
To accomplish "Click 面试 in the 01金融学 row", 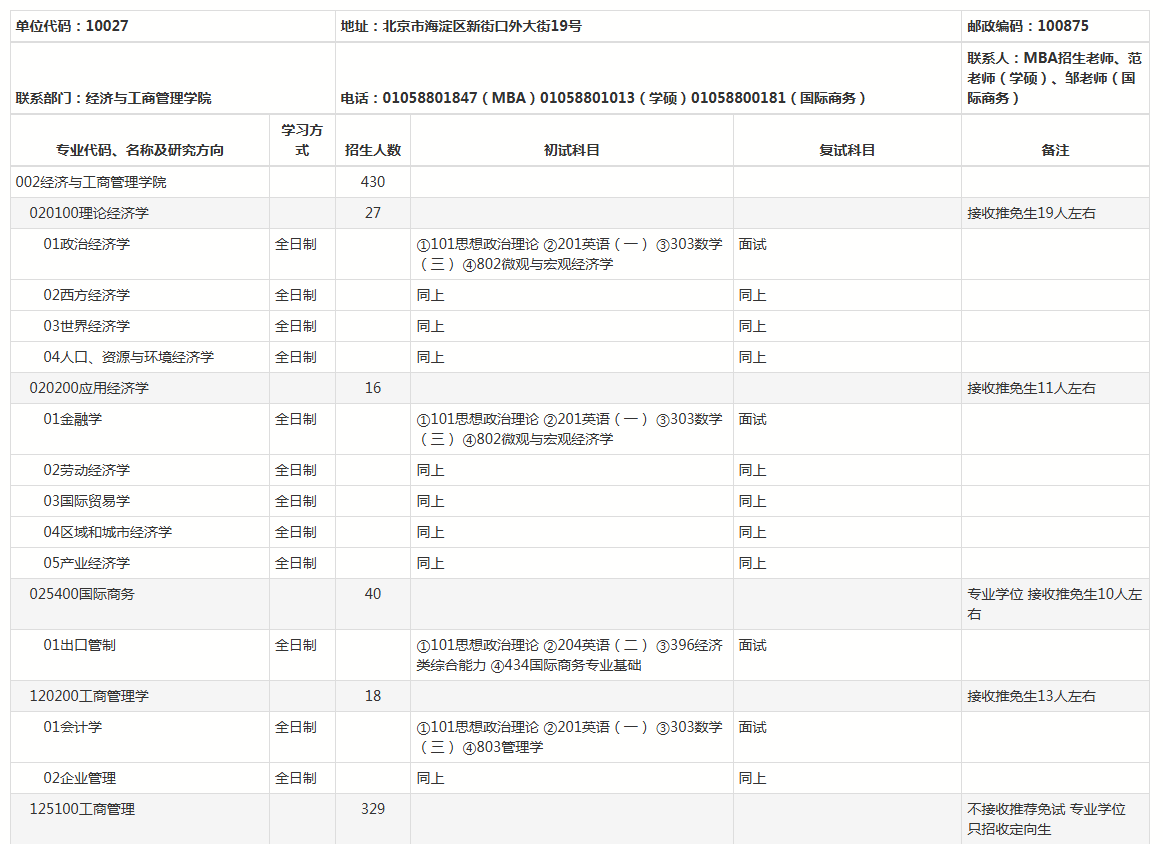I will pyautogui.click(x=752, y=419).
